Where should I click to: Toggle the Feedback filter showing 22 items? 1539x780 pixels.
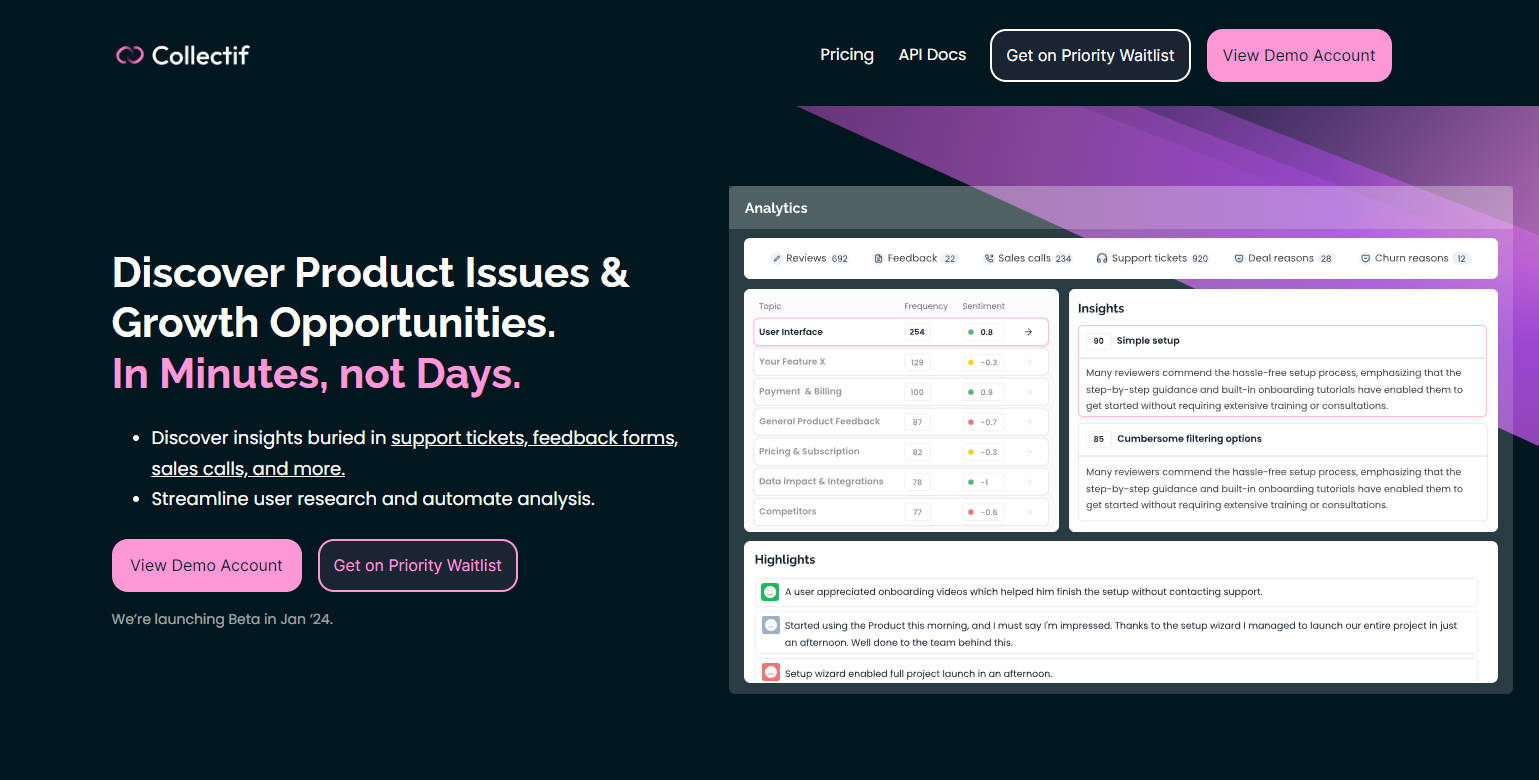pos(914,258)
